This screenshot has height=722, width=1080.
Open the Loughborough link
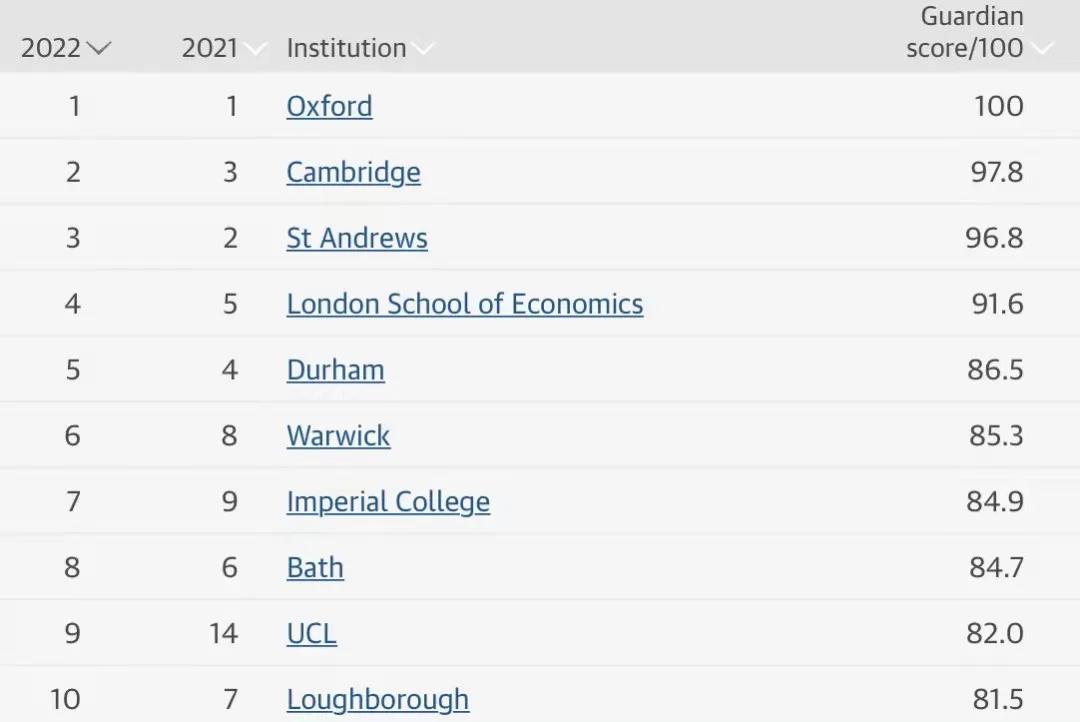point(378,700)
